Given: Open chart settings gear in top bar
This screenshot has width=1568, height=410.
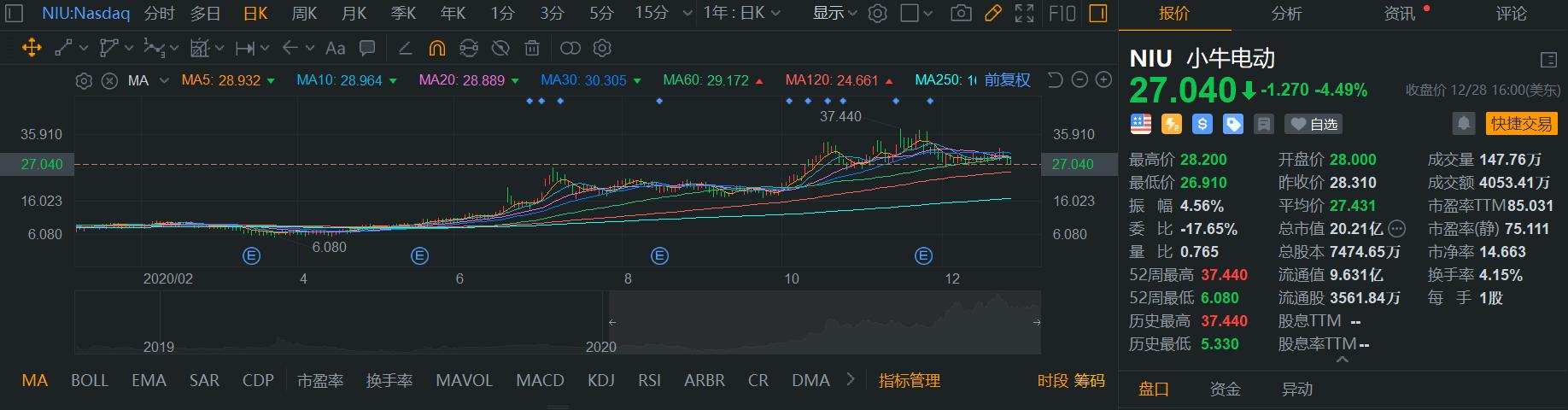Looking at the screenshot, I should 877,13.
